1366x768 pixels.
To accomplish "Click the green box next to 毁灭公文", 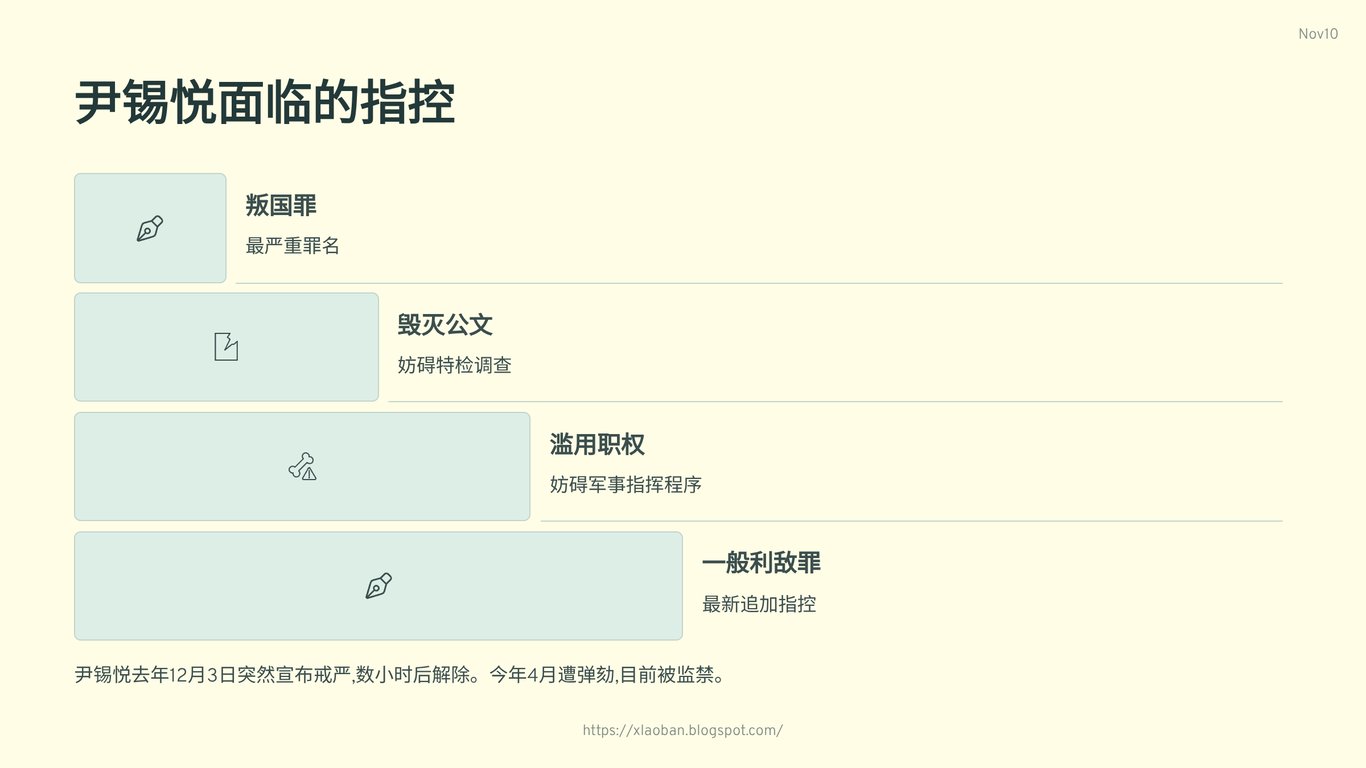I will [226, 347].
